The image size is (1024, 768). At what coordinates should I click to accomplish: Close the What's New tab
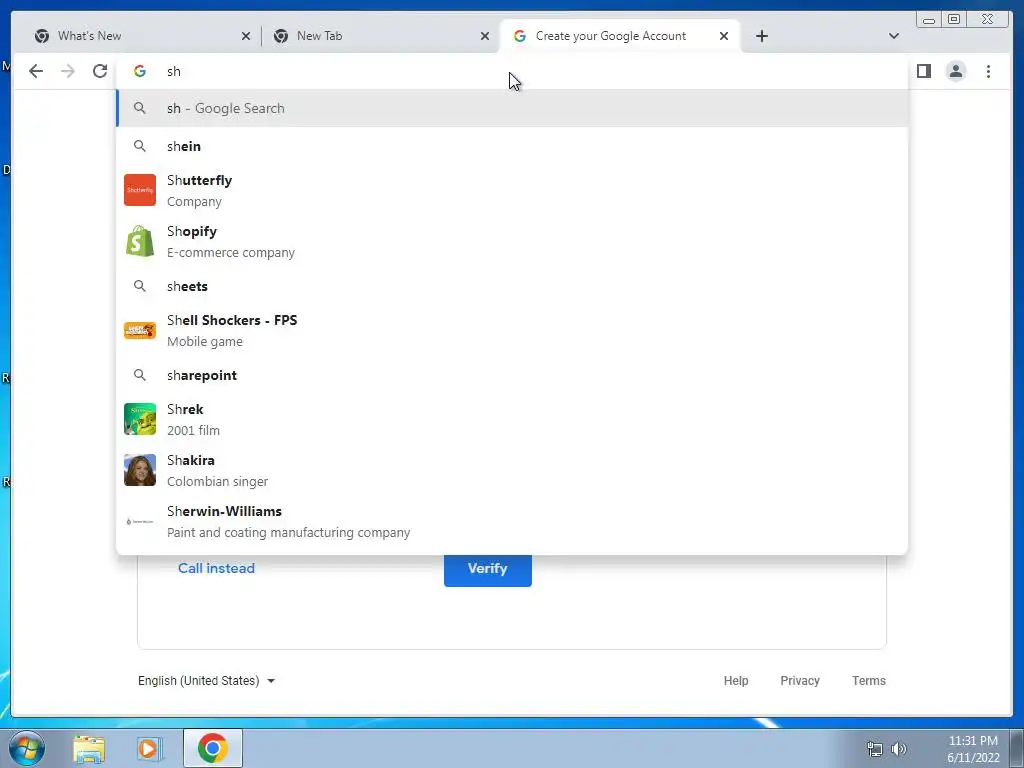246,36
